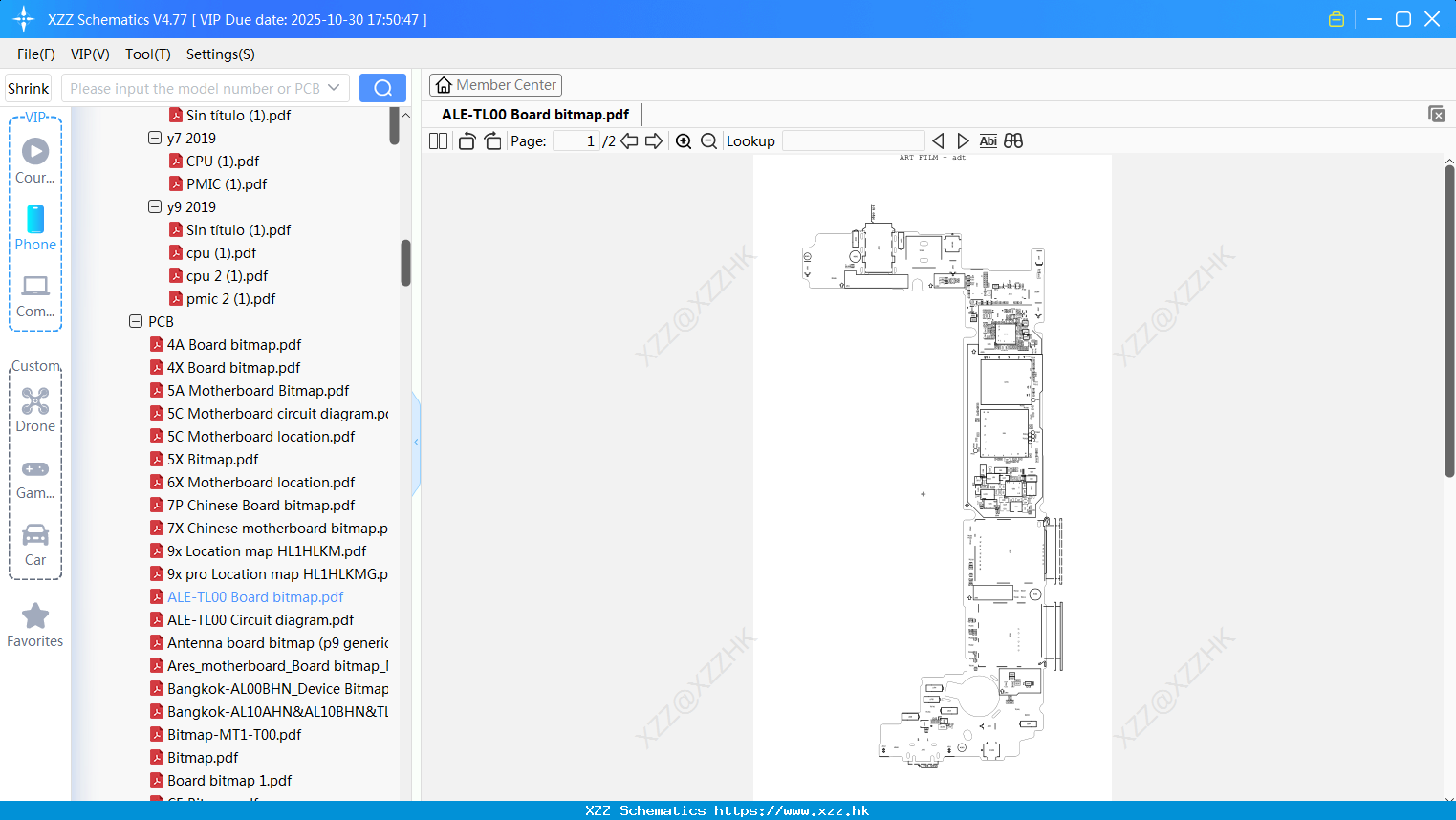This screenshot has height=820, width=1456.
Task: Click the binoculars search icon
Action: pos(1013,140)
